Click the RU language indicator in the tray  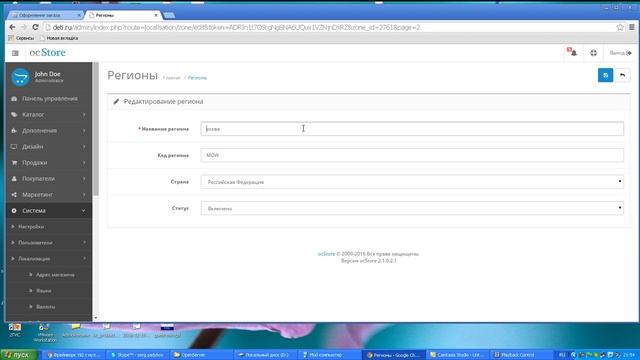(562, 355)
